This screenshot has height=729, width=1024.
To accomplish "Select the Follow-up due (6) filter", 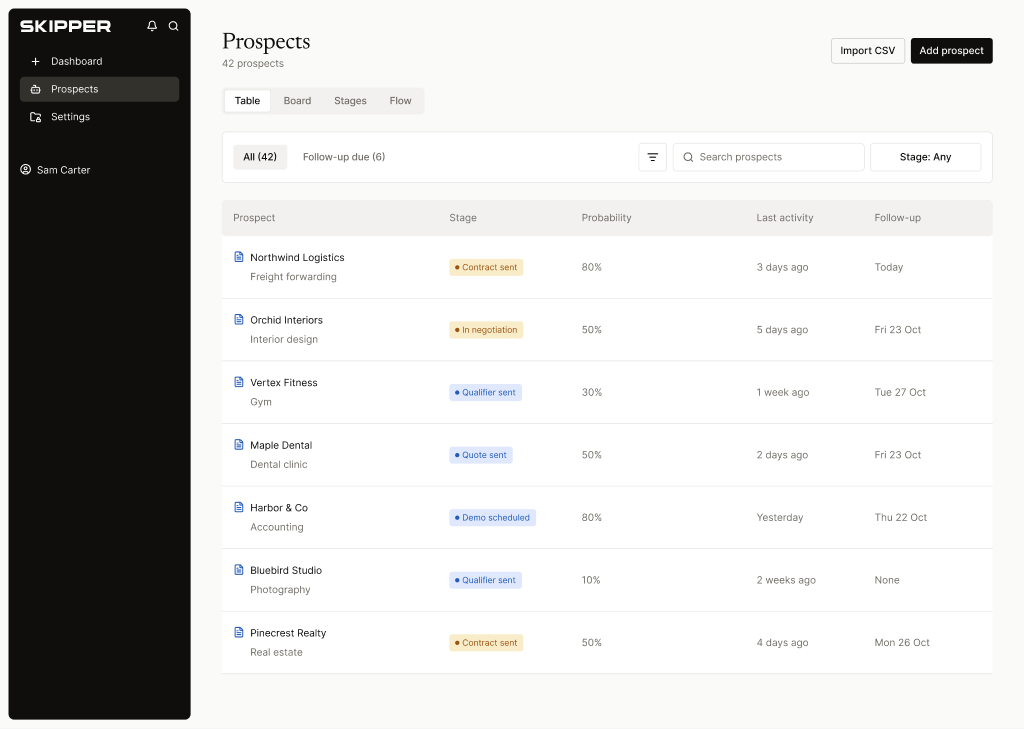I will pos(344,157).
